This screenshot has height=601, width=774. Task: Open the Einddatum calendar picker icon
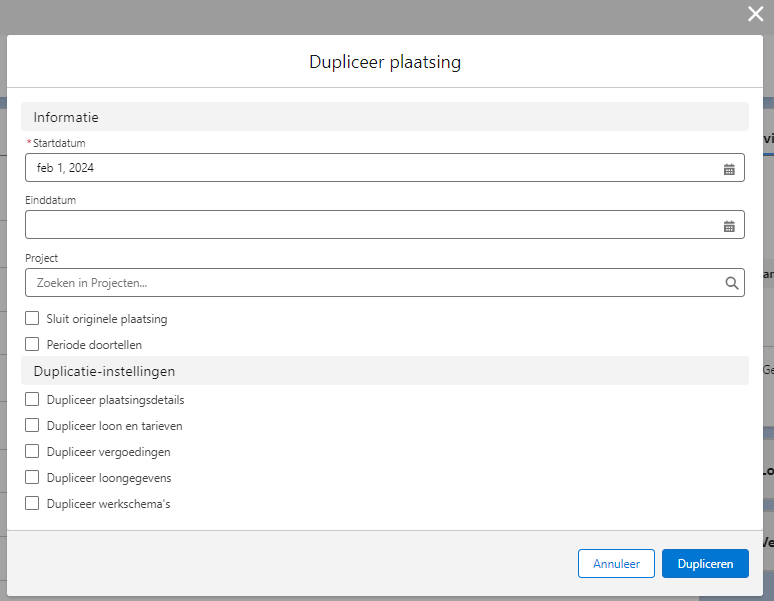pyautogui.click(x=729, y=226)
